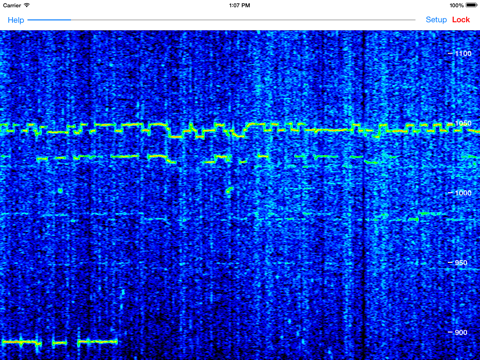Tap the battery icon in status bar
Viewport: 480px width, 360px height.
pyautogui.click(x=472, y=5)
